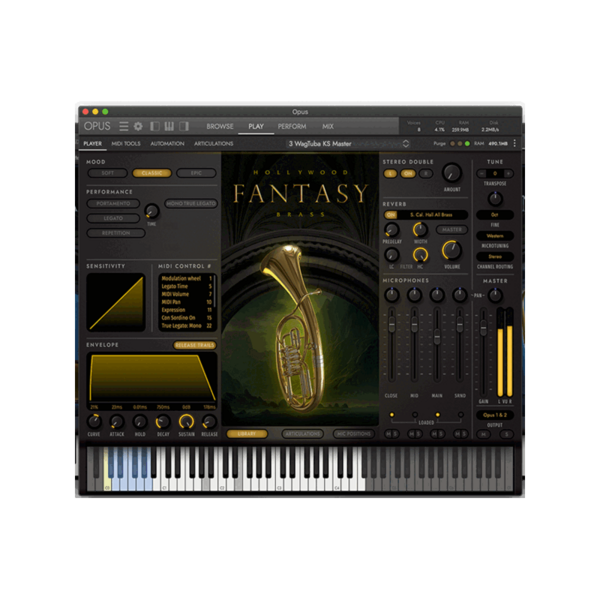Adjust the Stereo Double Amount knob
The height and width of the screenshot is (600, 600).
[x=452, y=173]
